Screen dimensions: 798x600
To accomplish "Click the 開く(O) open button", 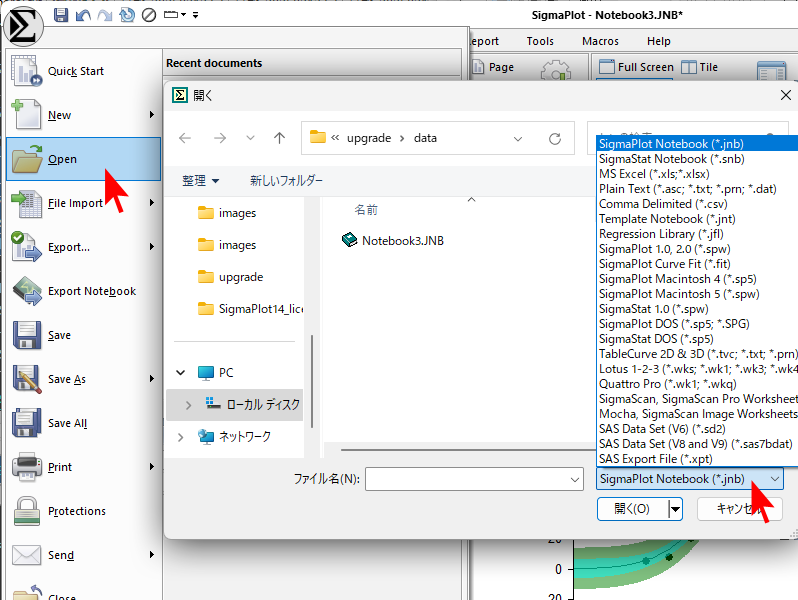I will pos(632,509).
